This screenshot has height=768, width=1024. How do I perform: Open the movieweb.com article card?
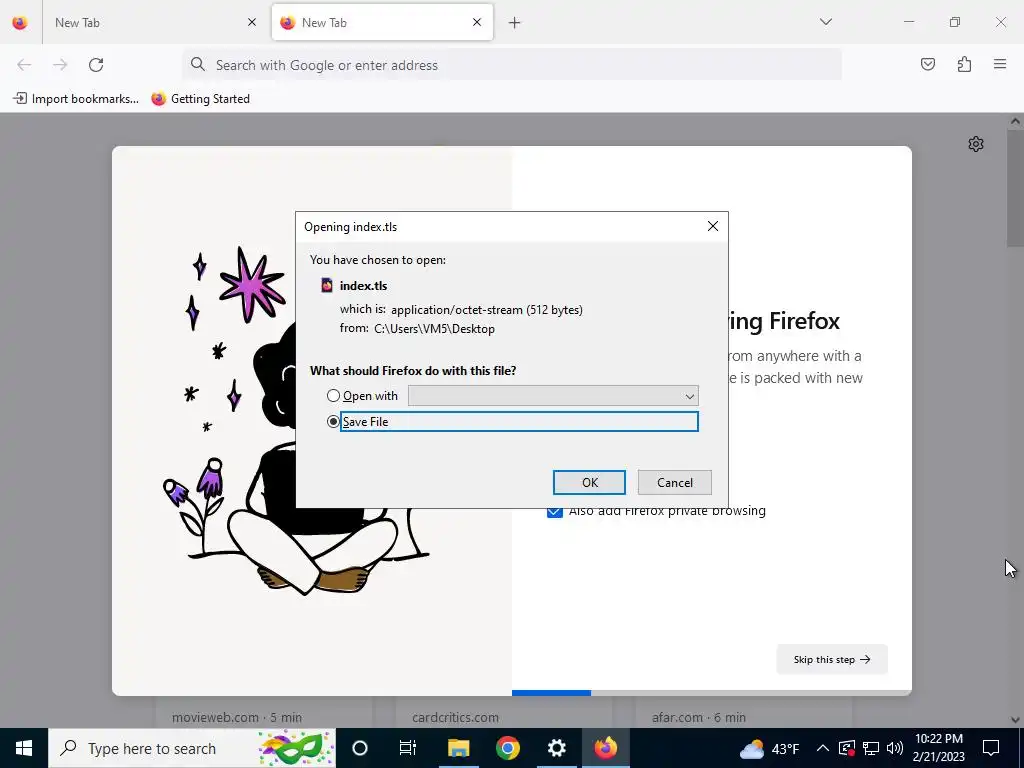(264, 712)
